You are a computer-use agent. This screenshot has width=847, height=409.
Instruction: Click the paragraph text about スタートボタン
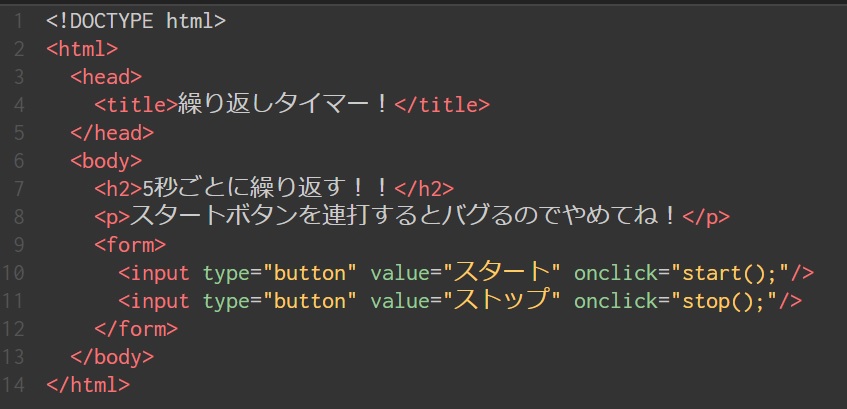[405, 216]
